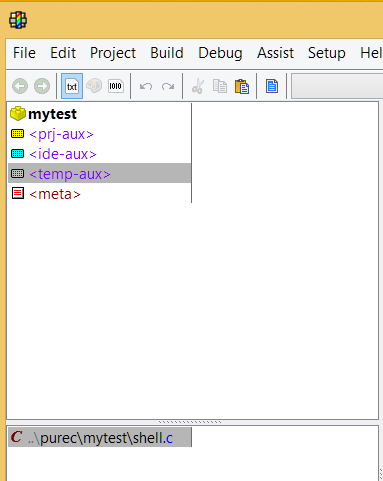This screenshot has height=481, width=383.
Task: Click the grayed palette view icon
Action: (x=94, y=86)
